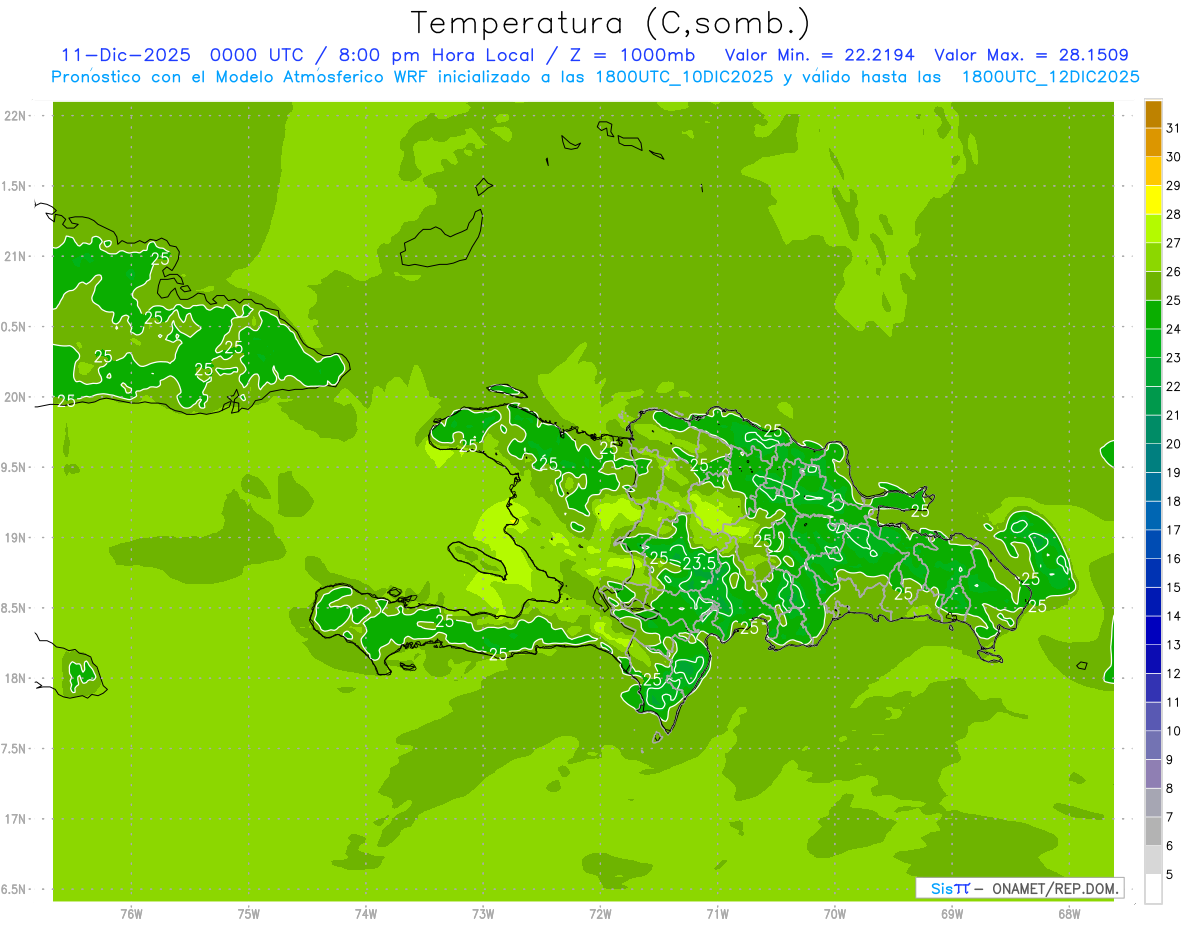This screenshot has height=927, width=1200.
Task: Click 'Valor Min. = 22.2194' in the header
Action: (x=820, y=55)
